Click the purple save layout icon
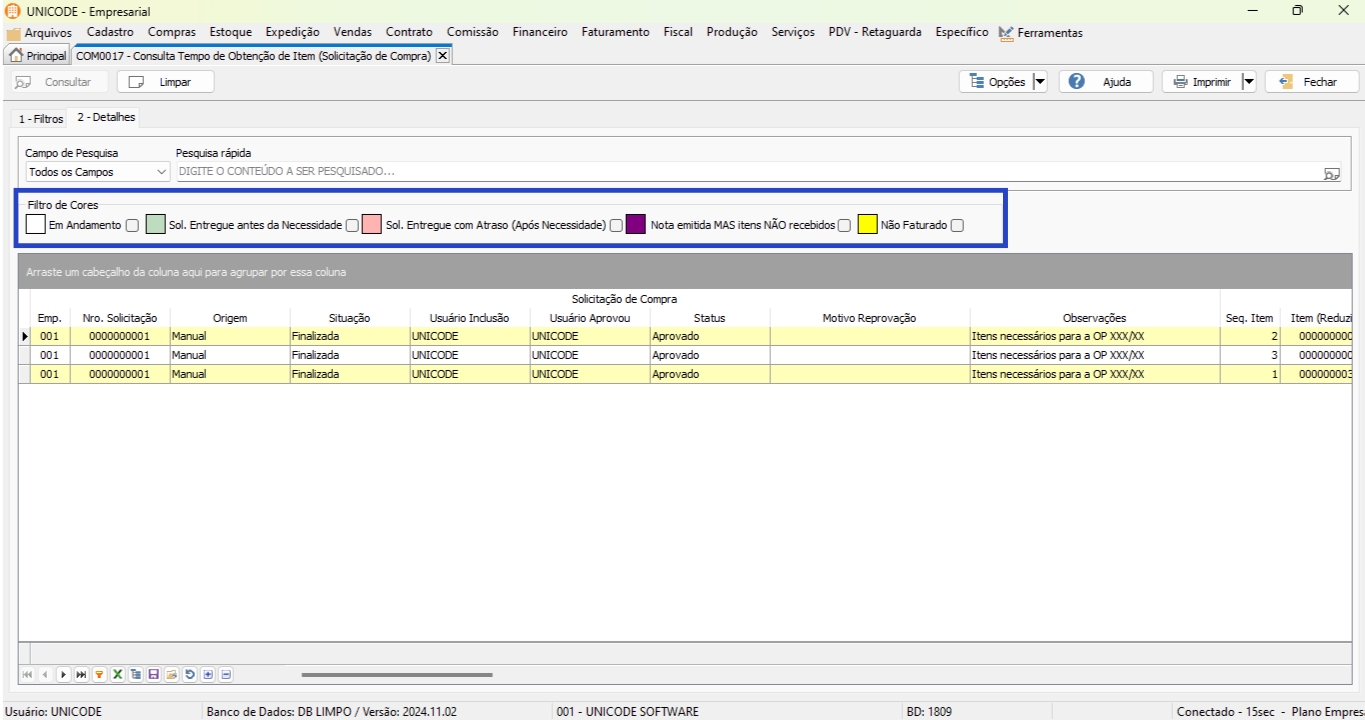 tap(153, 675)
